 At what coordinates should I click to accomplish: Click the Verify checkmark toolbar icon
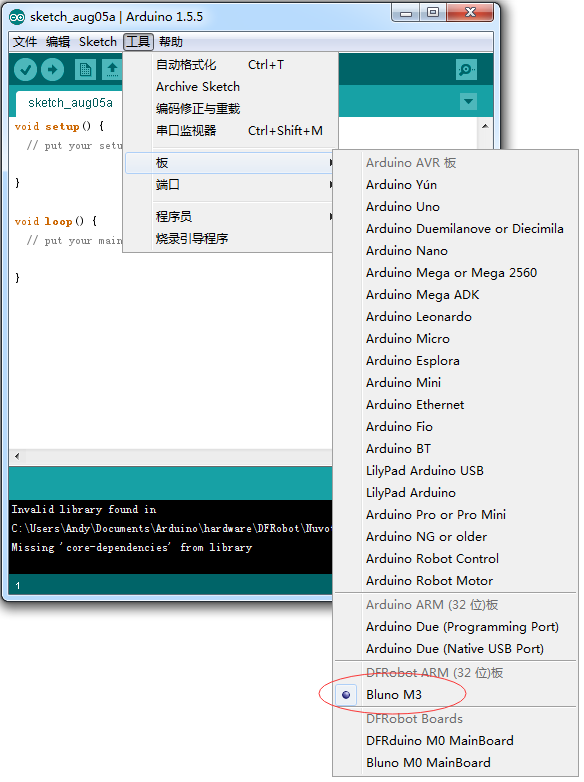tap(25, 70)
